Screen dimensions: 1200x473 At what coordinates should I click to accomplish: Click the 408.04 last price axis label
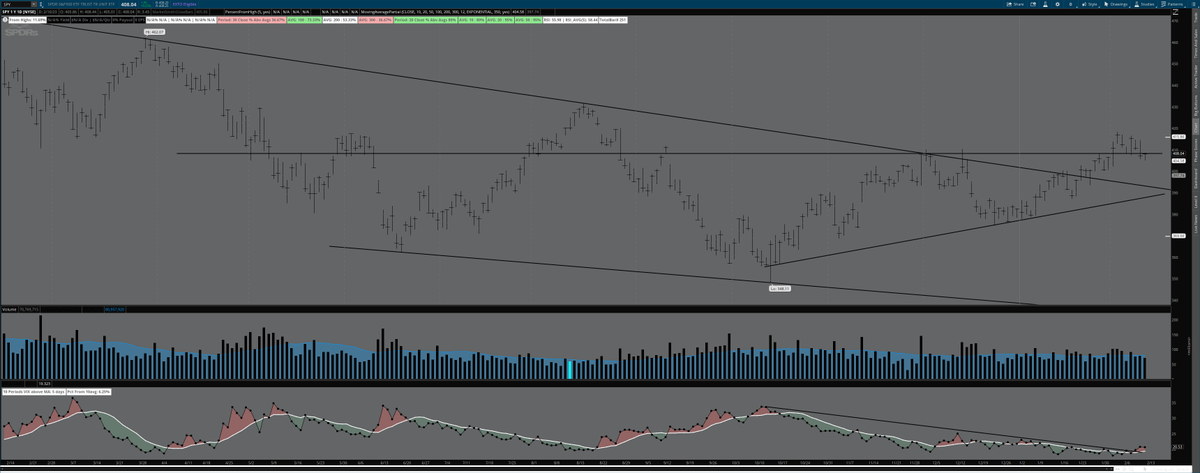[1179, 153]
